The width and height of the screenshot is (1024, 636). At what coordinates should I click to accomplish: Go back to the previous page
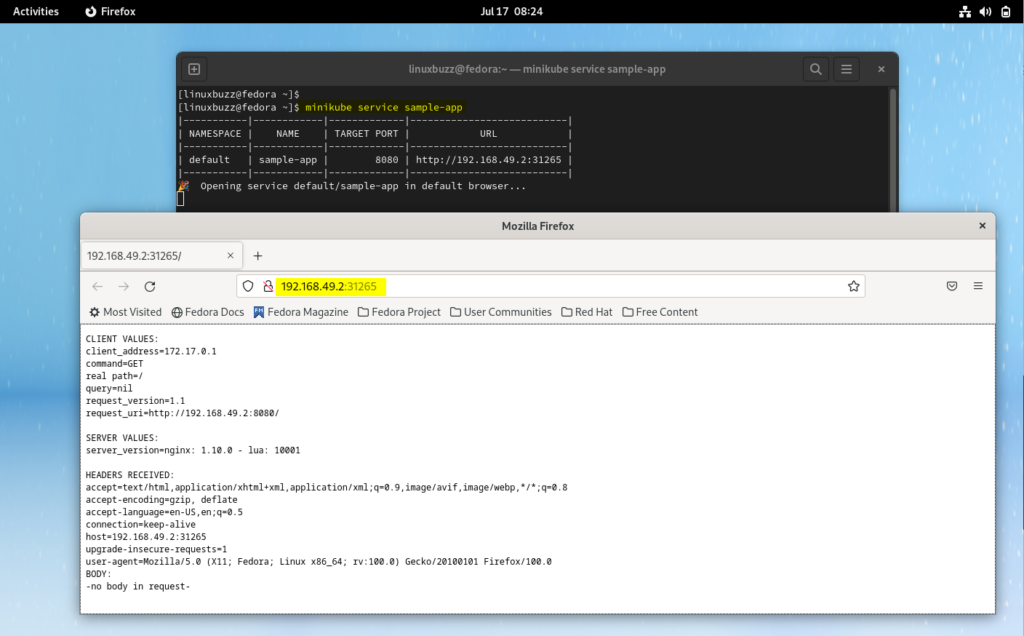(x=97, y=286)
